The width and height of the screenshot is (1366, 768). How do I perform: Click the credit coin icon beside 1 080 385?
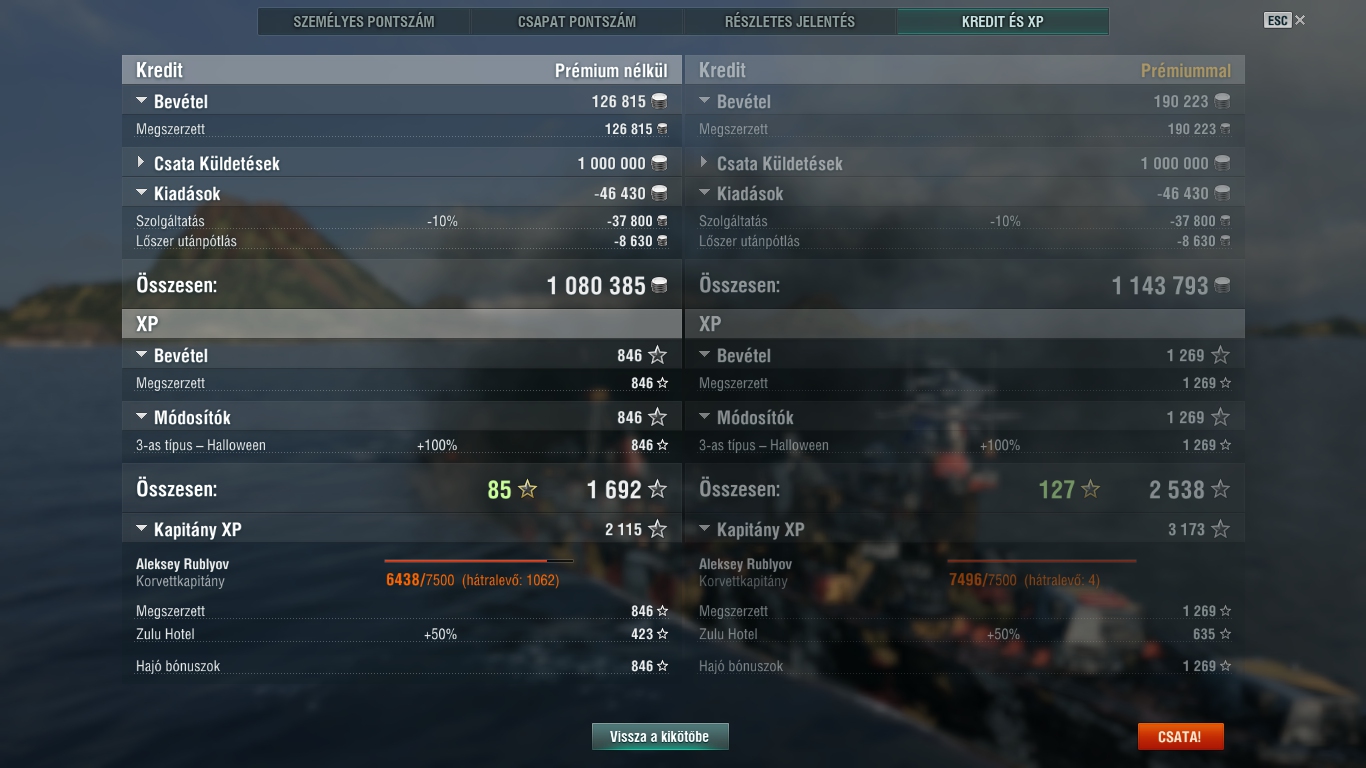659,286
